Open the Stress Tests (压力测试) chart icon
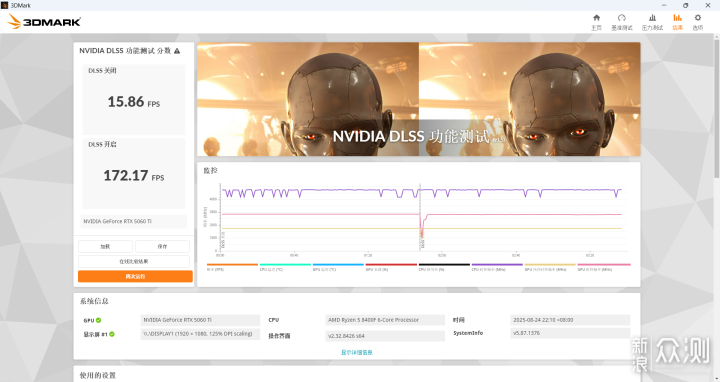 pos(652,22)
